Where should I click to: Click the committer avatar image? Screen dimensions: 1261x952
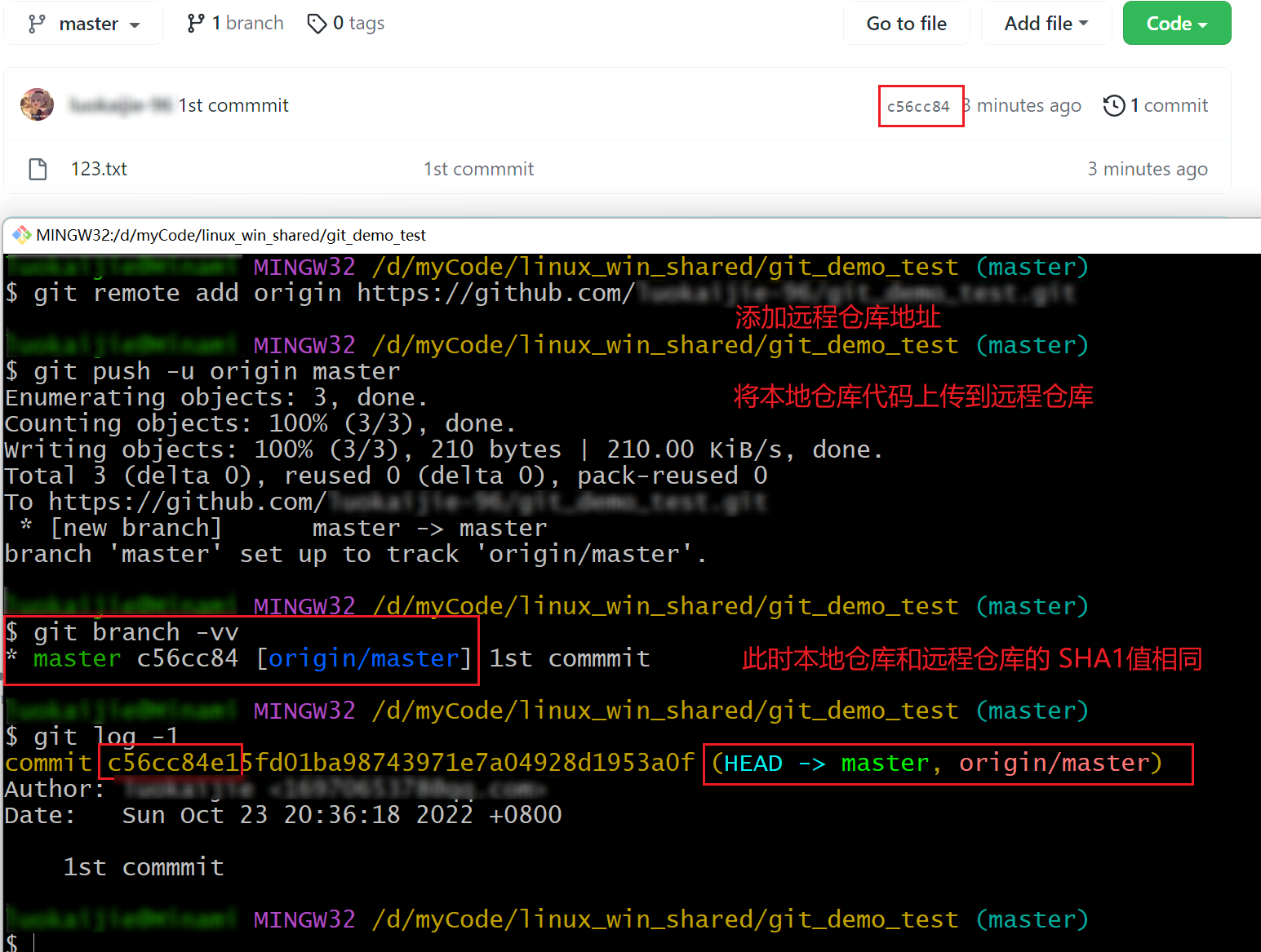click(37, 104)
